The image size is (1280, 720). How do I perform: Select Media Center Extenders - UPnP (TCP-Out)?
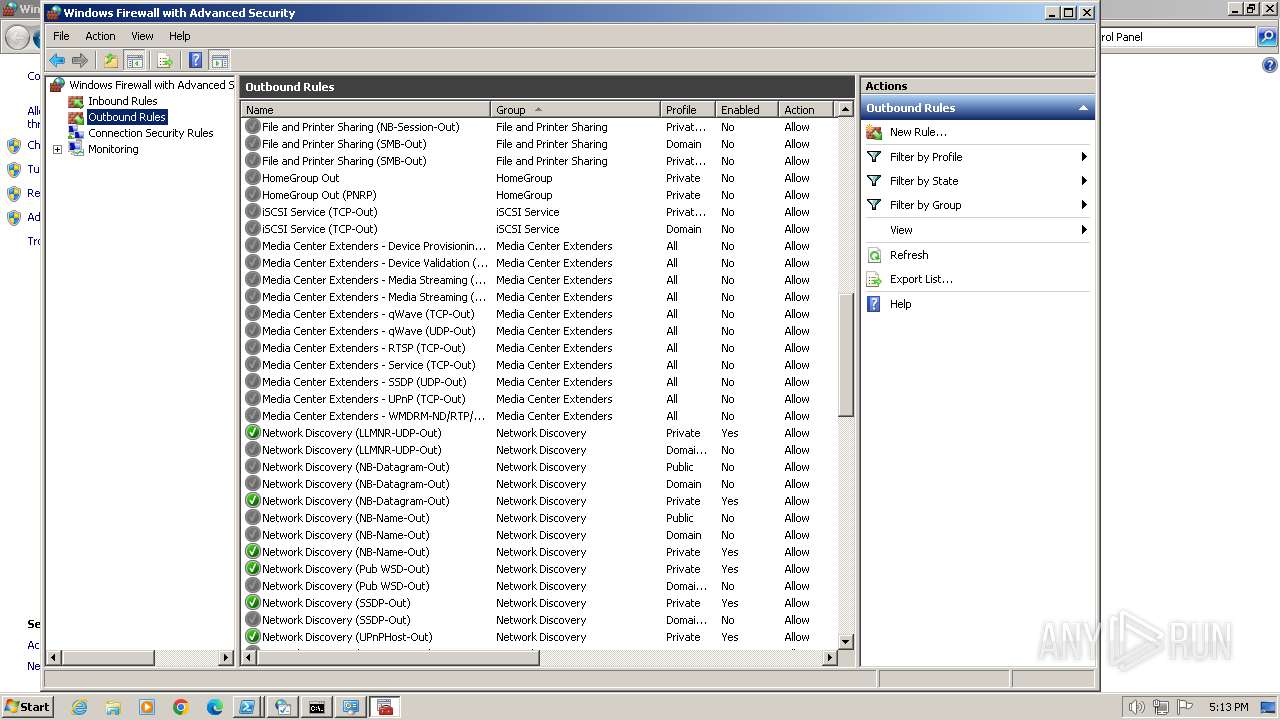point(364,399)
